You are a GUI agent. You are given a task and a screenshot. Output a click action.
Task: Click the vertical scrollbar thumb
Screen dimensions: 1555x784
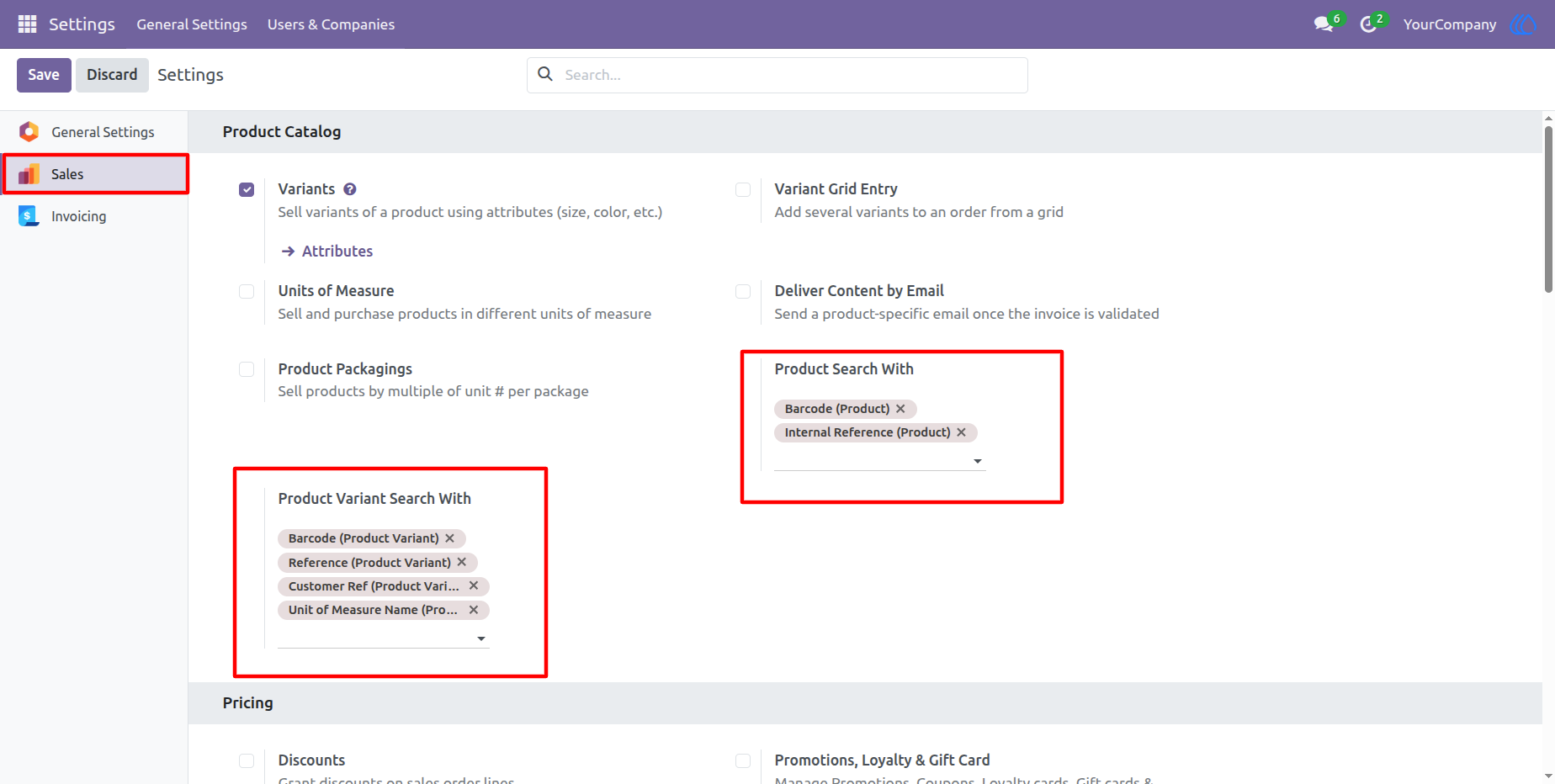[x=1548, y=209]
